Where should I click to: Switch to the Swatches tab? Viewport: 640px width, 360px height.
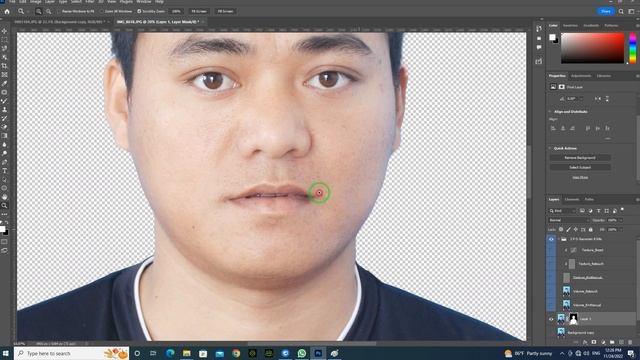pos(570,25)
